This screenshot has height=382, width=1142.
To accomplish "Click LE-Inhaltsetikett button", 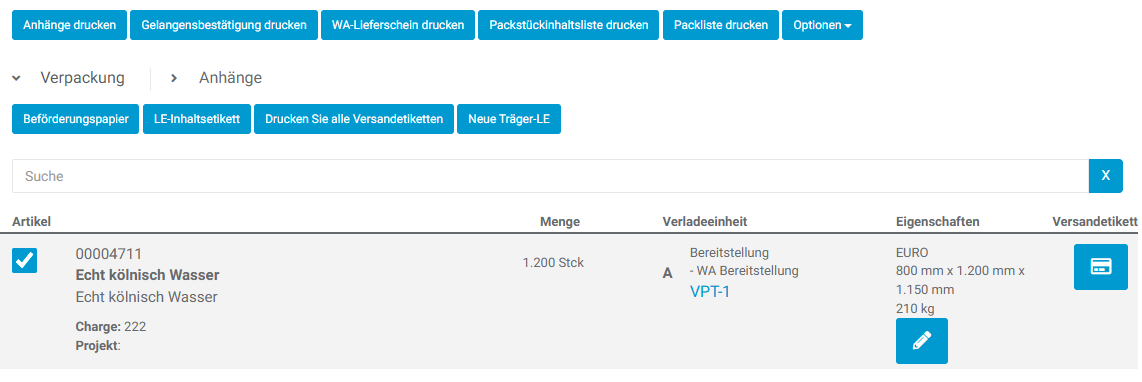I will [197, 119].
